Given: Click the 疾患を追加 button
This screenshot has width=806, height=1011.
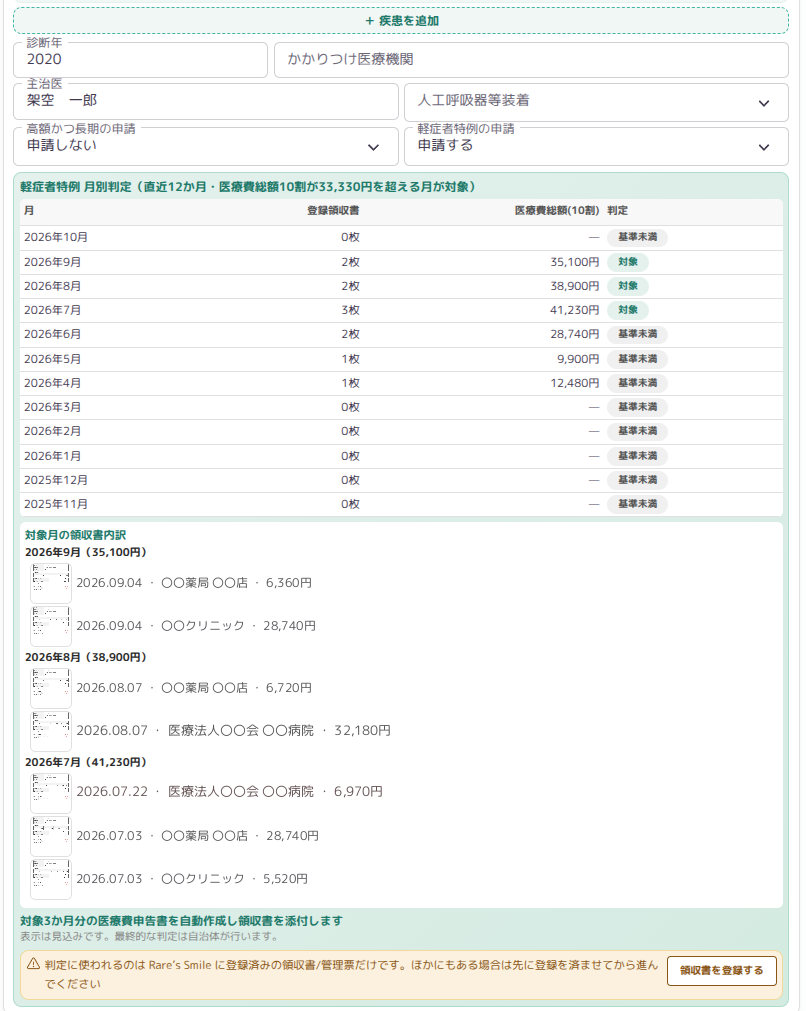Looking at the screenshot, I should pos(400,21).
